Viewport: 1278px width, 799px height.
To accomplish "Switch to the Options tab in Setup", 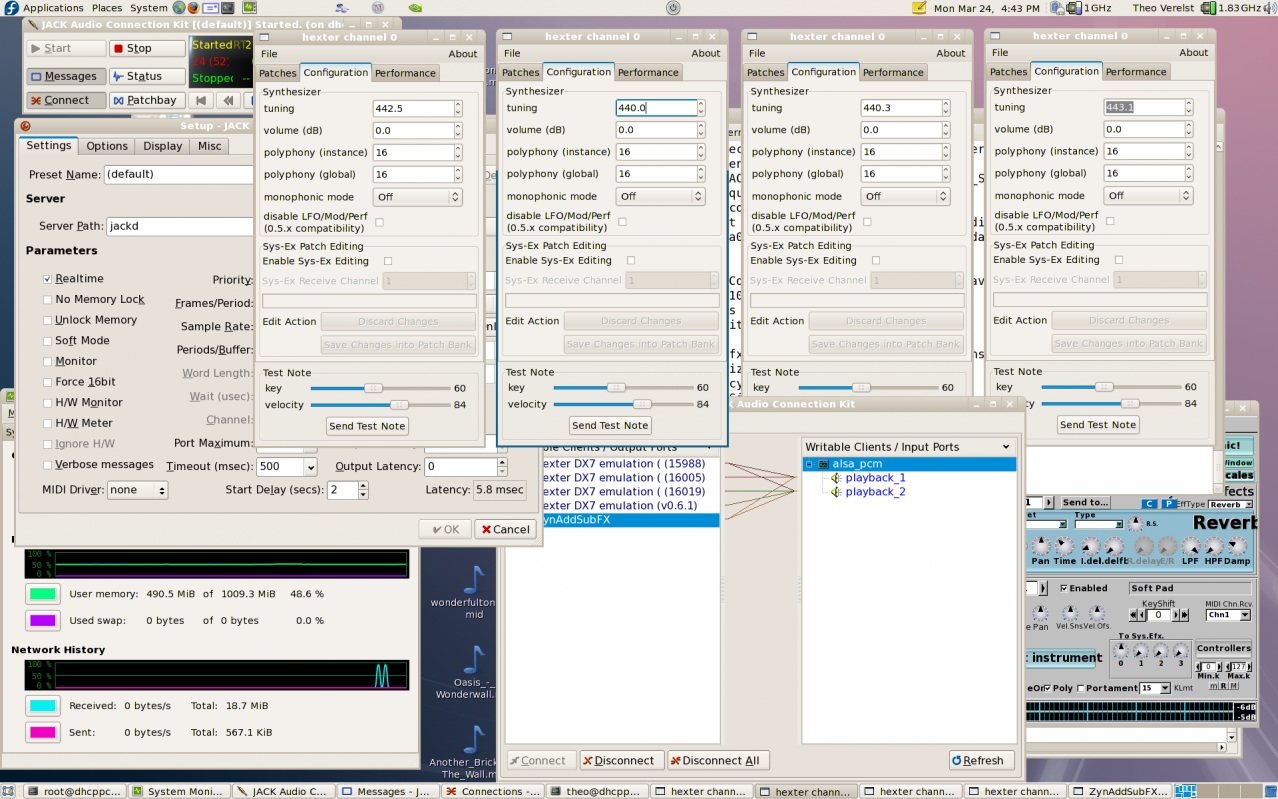I will [x=107, y=146].
